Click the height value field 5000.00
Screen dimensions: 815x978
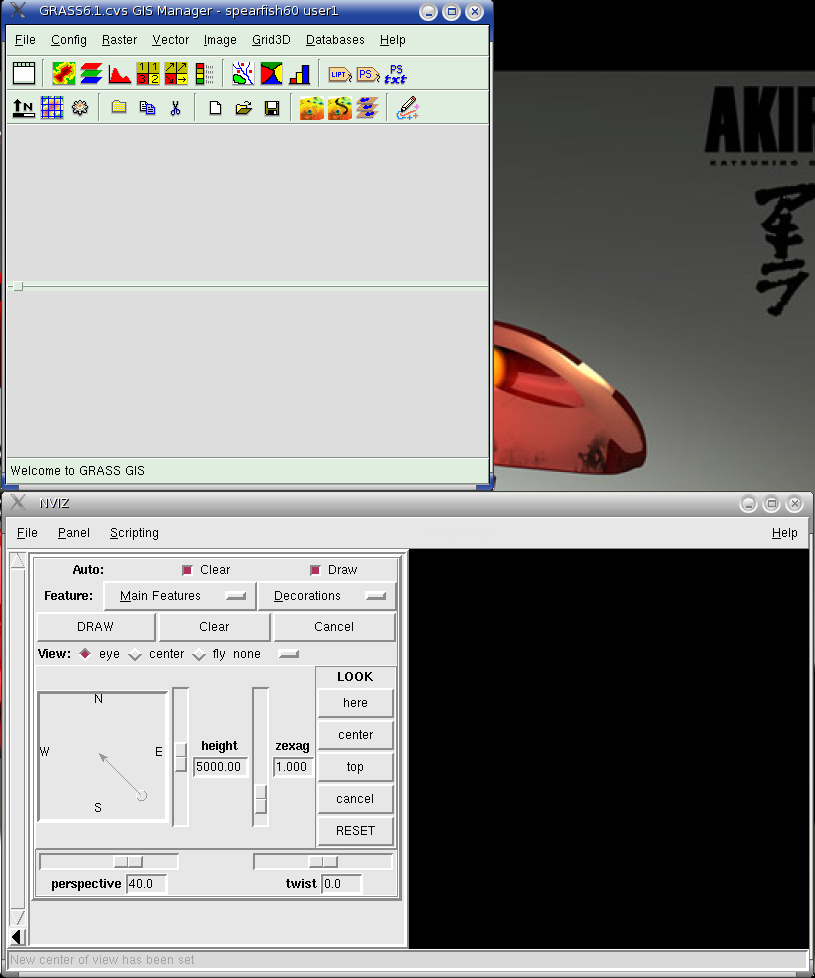point(220,767)
